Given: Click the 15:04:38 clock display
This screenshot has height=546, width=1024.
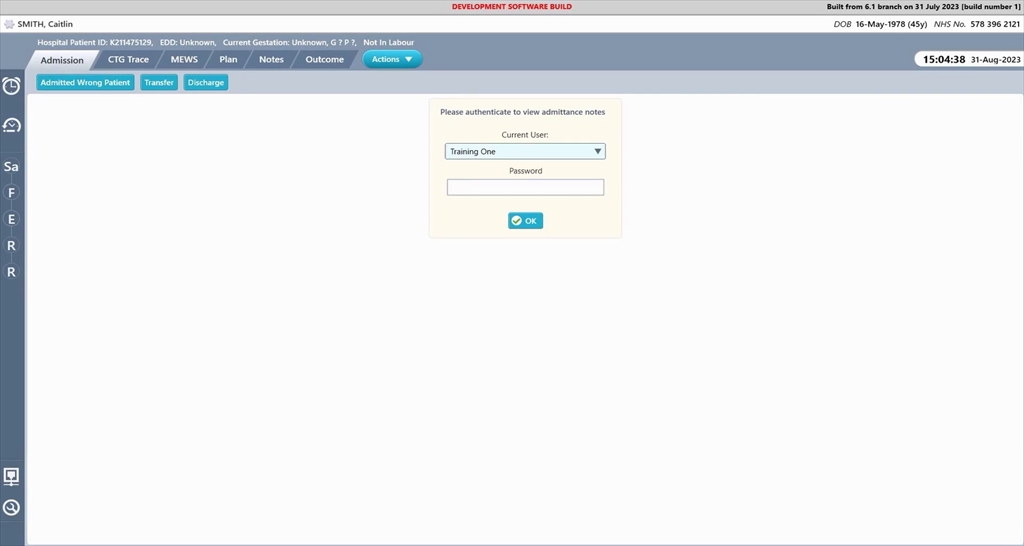Looking at the screenshot, I should [x=944, y=59].
